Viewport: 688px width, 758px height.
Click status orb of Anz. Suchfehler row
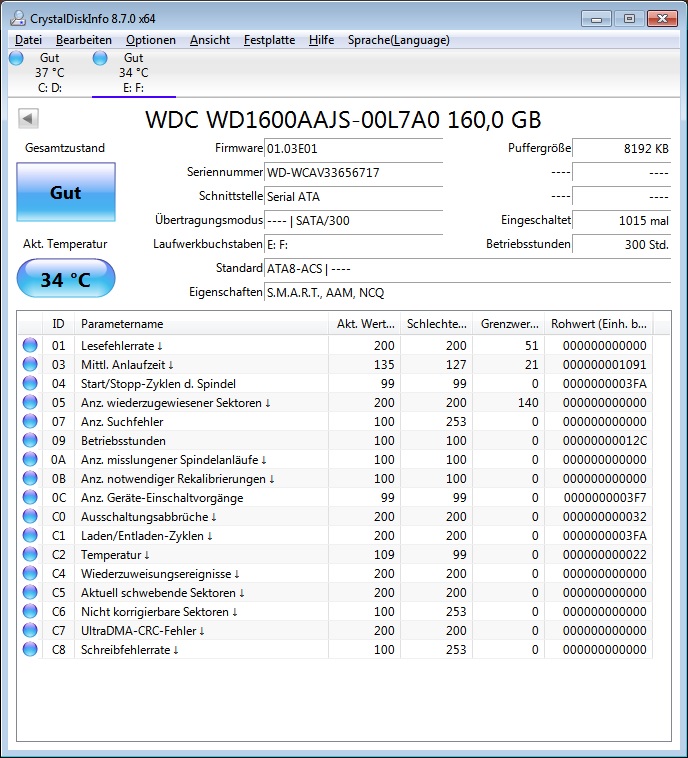pos(30,421)
